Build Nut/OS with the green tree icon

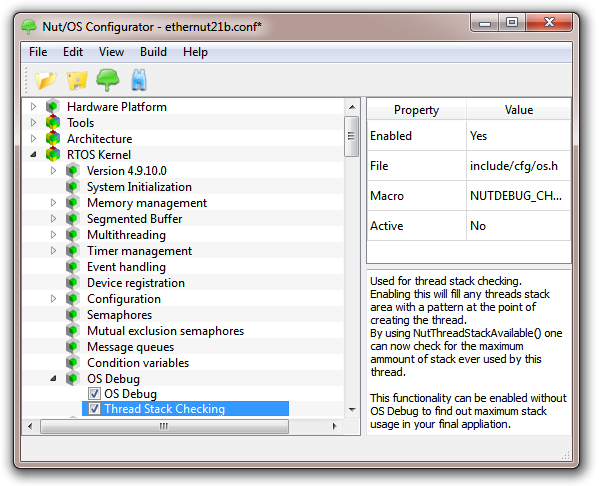pyautogui.click(x=108, y=80)
